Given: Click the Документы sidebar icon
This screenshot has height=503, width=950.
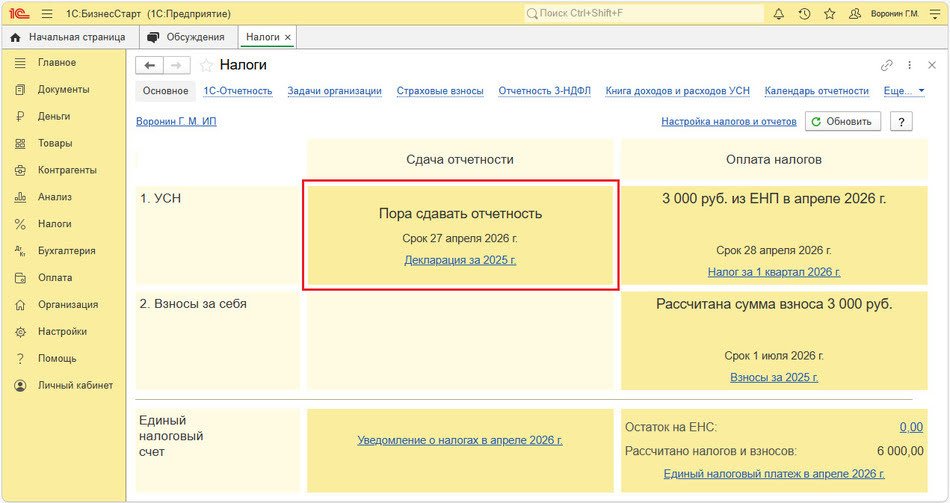Looking at the screenshot, I should (20, 90).
